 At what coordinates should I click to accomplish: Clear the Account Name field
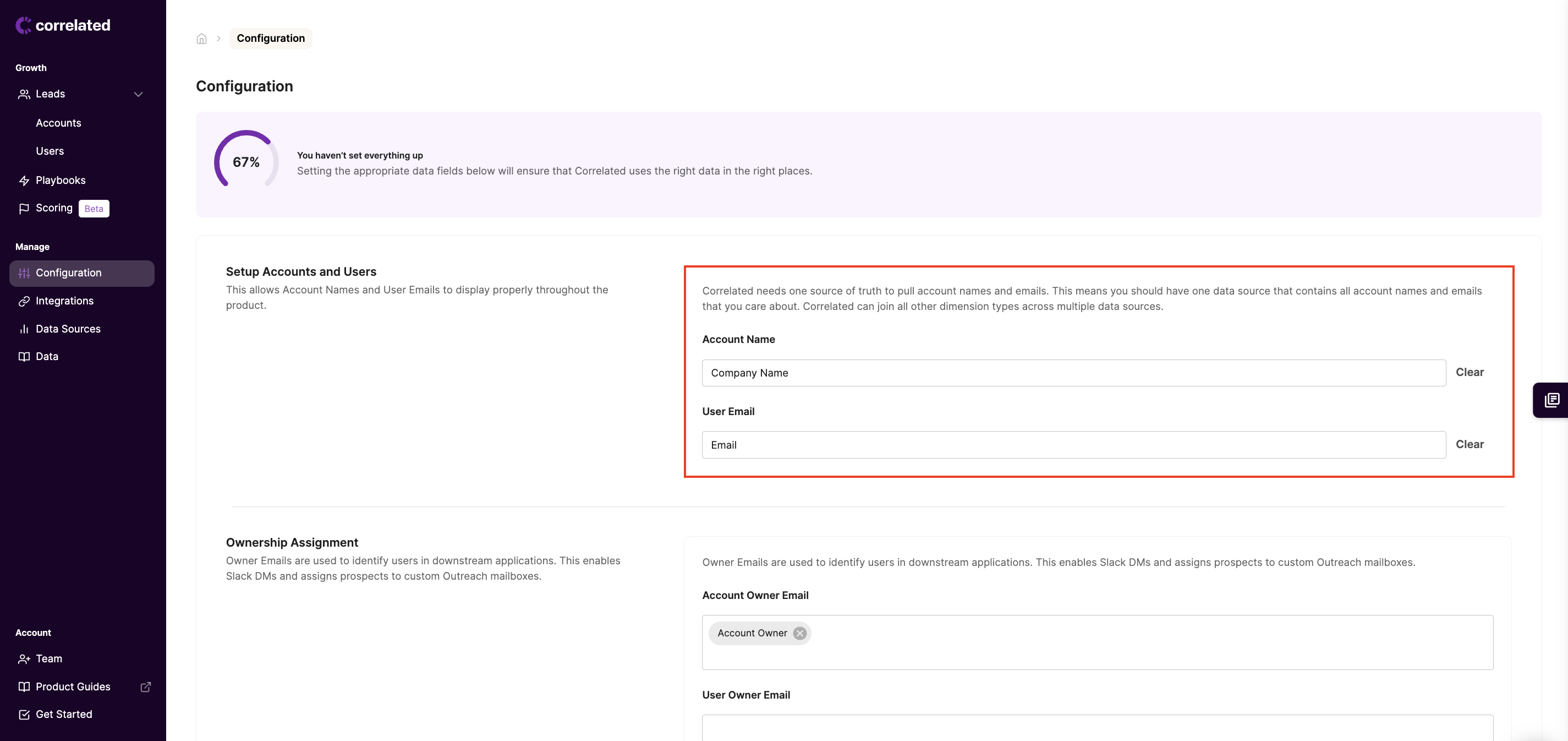tap(1469, 372)
